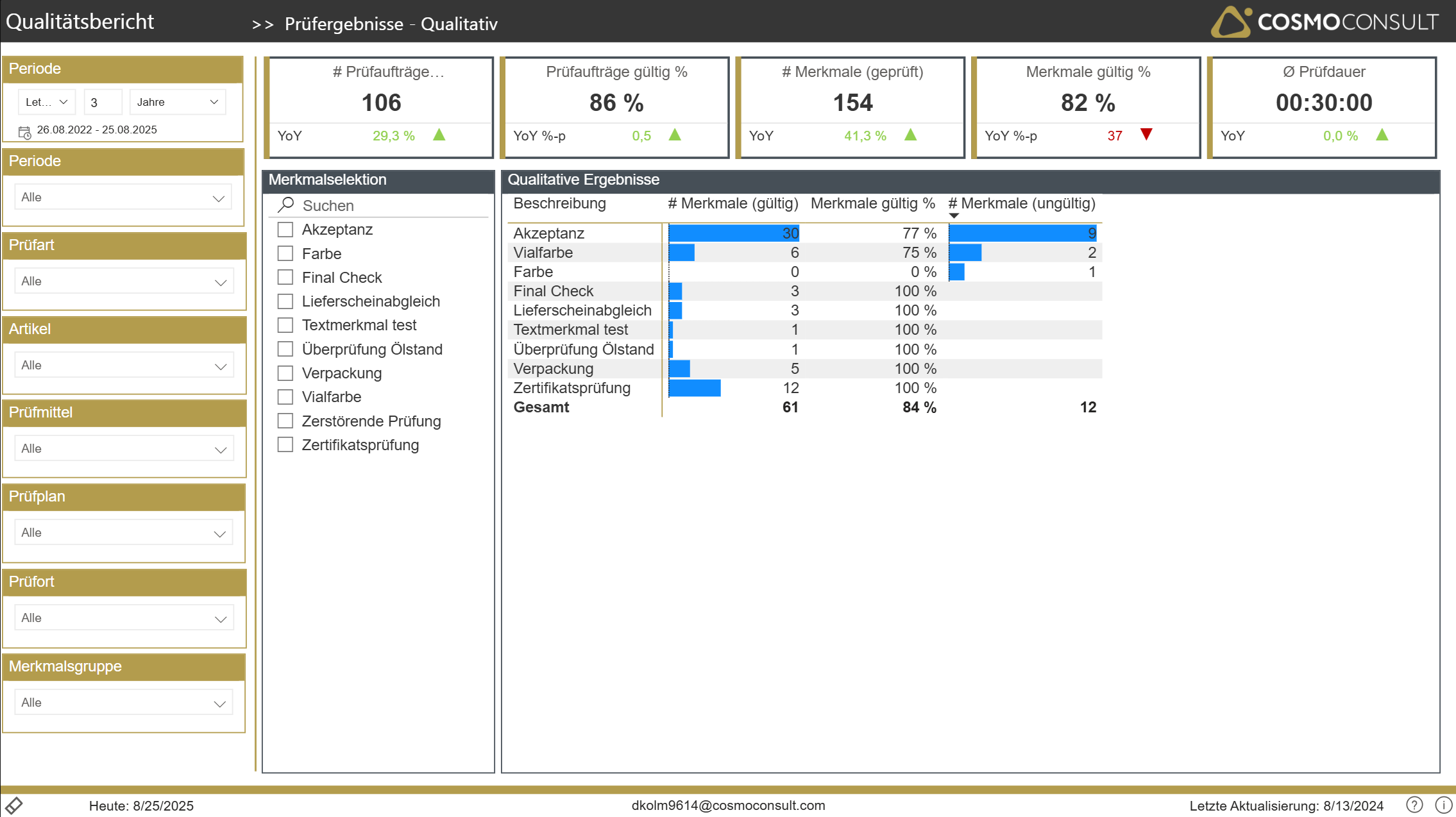
Task: Click the search magnifier in Merkmalselektion
Action: point(286,205)
